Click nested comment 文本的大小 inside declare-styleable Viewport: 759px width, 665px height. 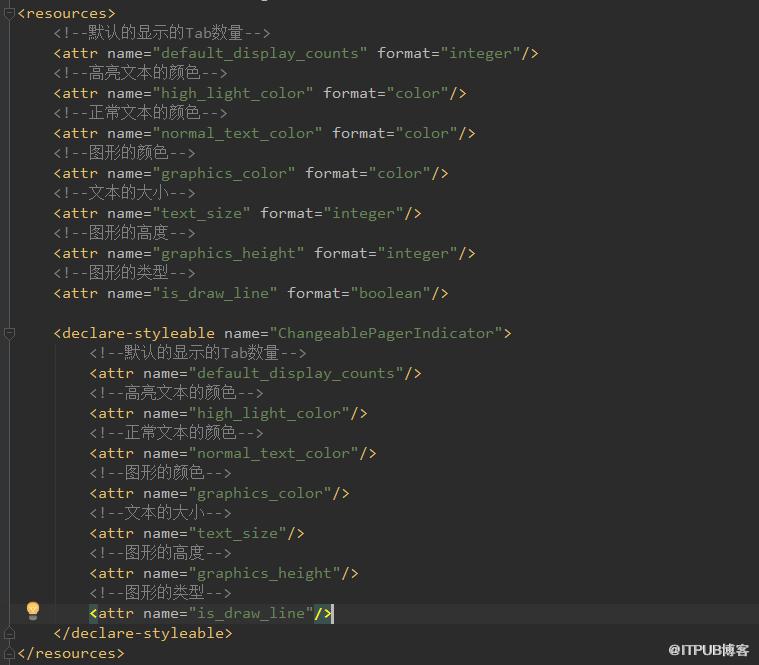coord(160,513)
